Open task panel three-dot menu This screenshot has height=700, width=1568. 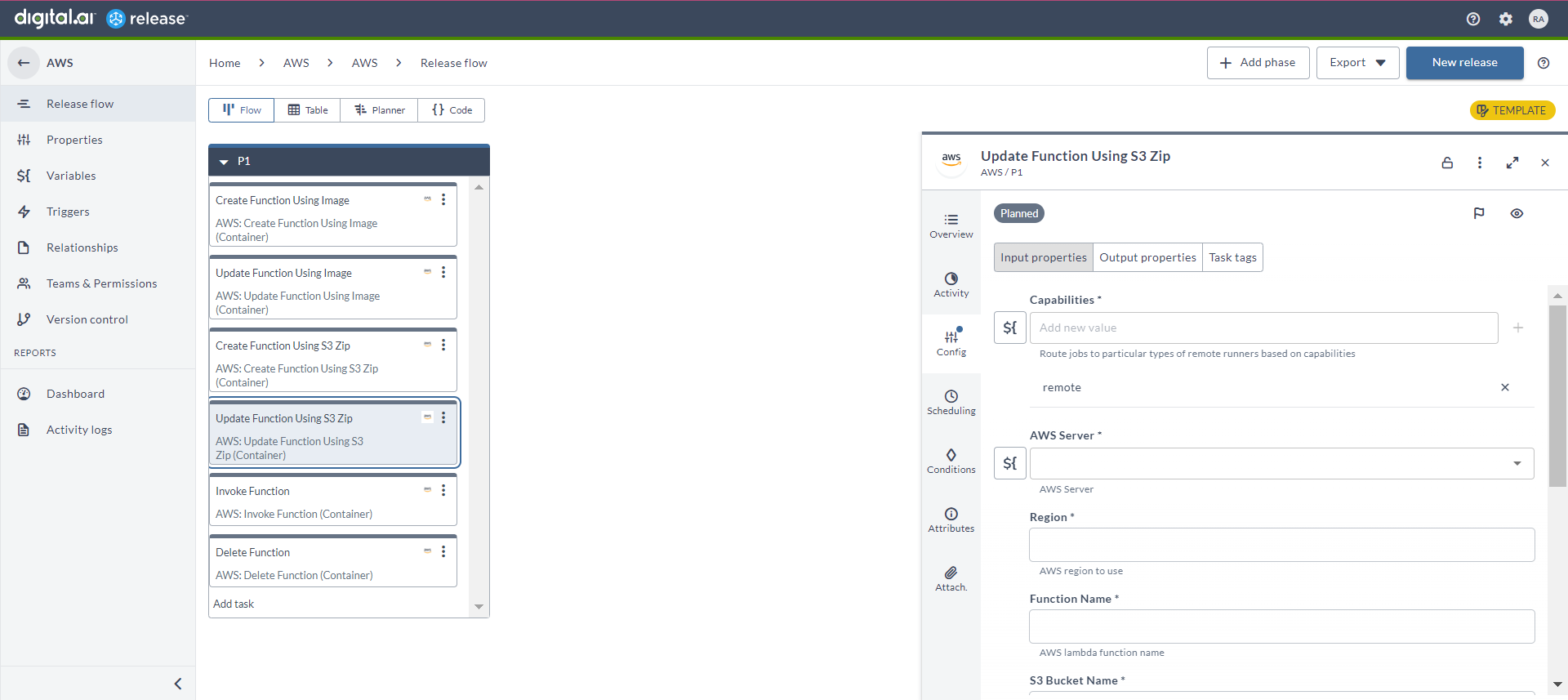coord(1480,163)
